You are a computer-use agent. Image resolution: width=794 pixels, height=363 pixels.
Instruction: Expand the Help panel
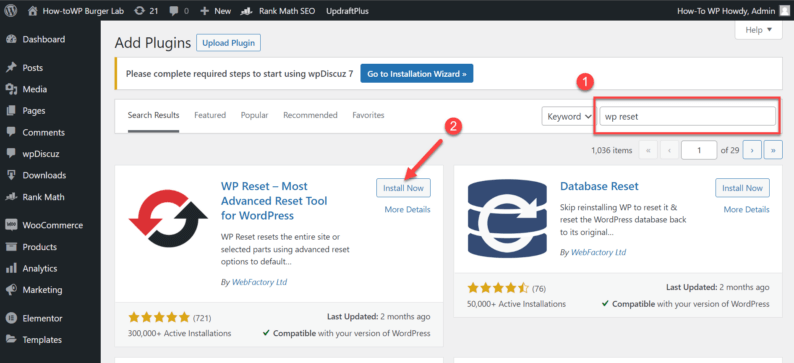[x=759, y=30]
